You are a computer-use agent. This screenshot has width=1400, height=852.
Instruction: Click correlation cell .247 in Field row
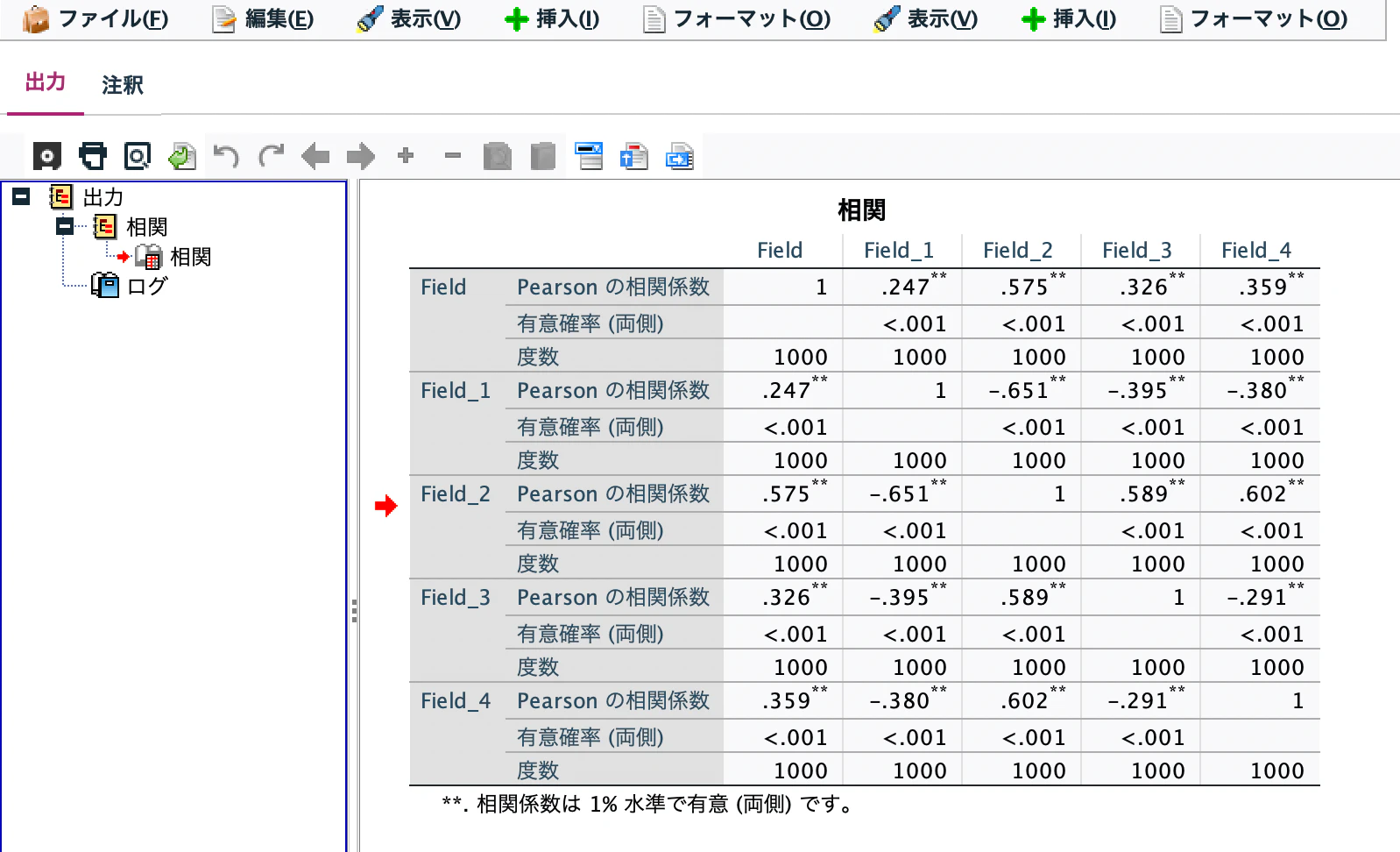(x=902, y=287)
